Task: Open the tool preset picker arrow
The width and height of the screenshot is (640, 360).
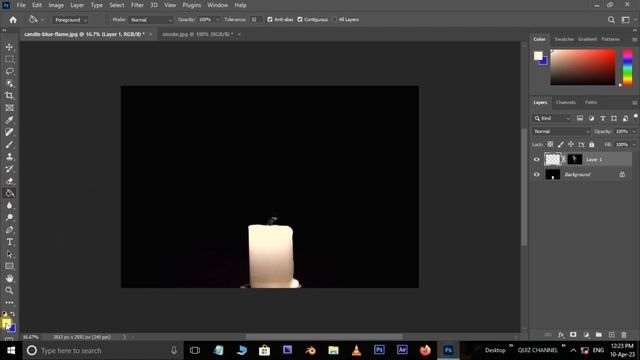Action: 42,20
